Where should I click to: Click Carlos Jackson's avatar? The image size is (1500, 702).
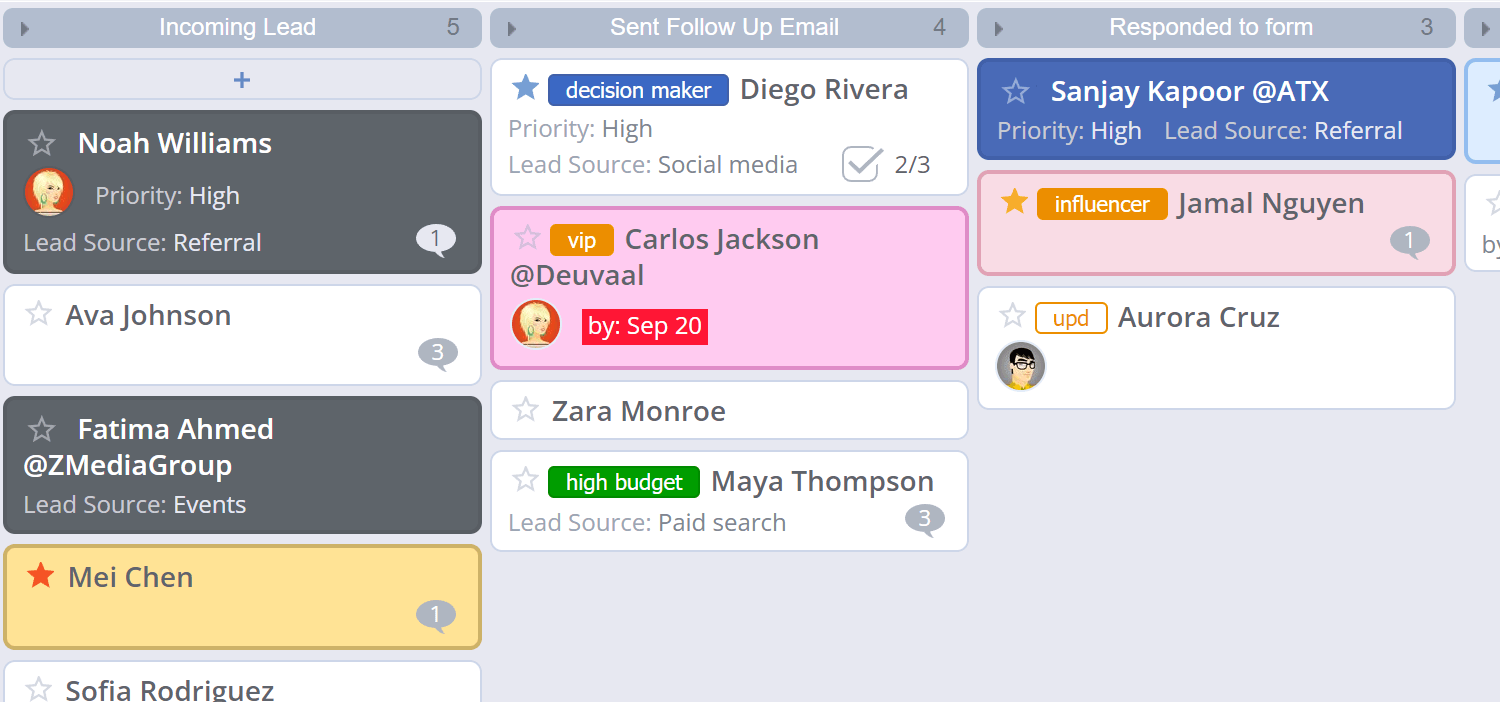tap(536, 324)
